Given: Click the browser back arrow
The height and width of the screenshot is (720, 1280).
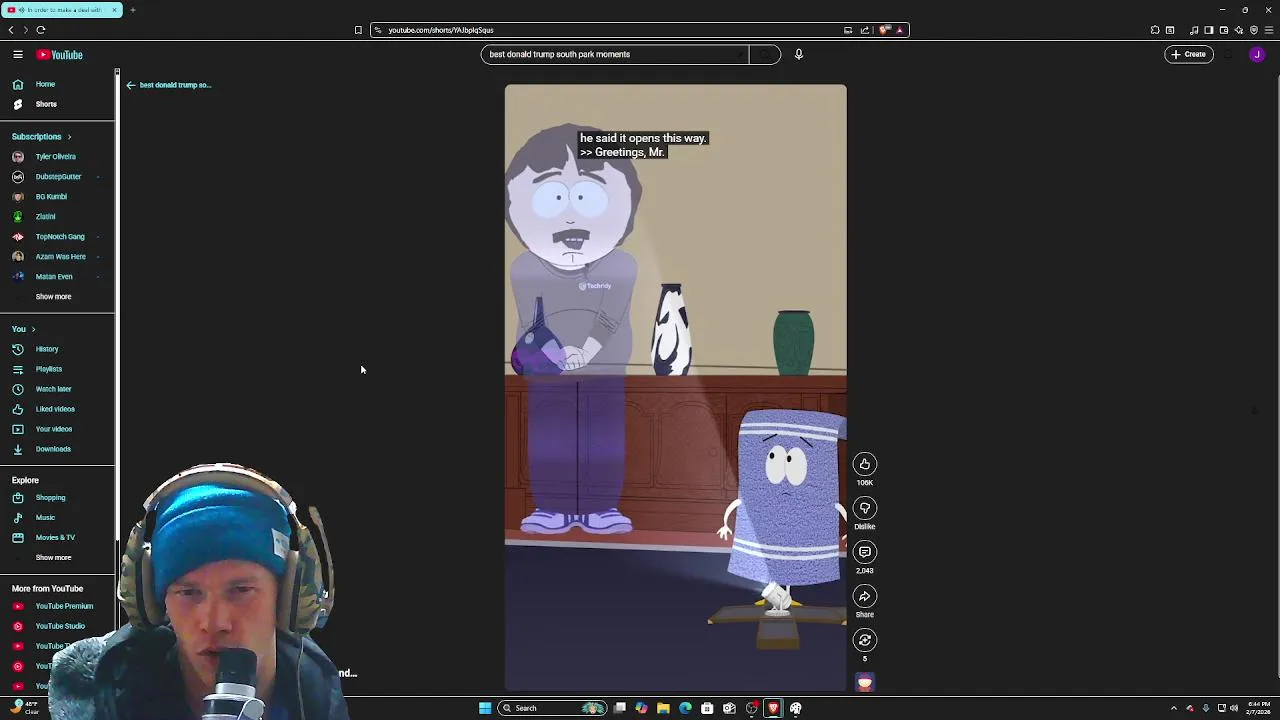Looking at the screenshot, I should point(11,30).
